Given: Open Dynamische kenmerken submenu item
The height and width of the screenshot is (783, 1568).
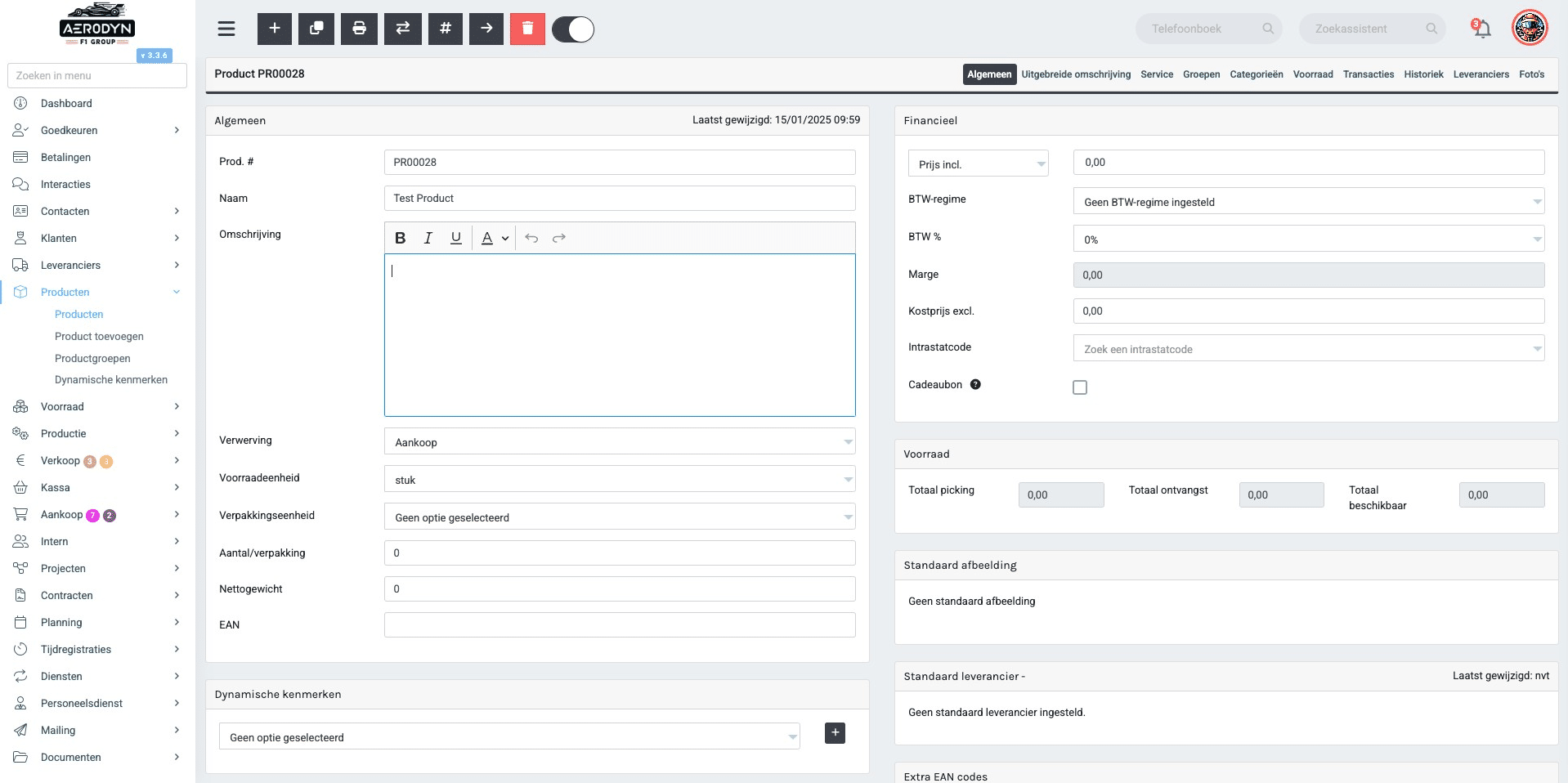Looking at the screenshot, I should pos(111,379).
